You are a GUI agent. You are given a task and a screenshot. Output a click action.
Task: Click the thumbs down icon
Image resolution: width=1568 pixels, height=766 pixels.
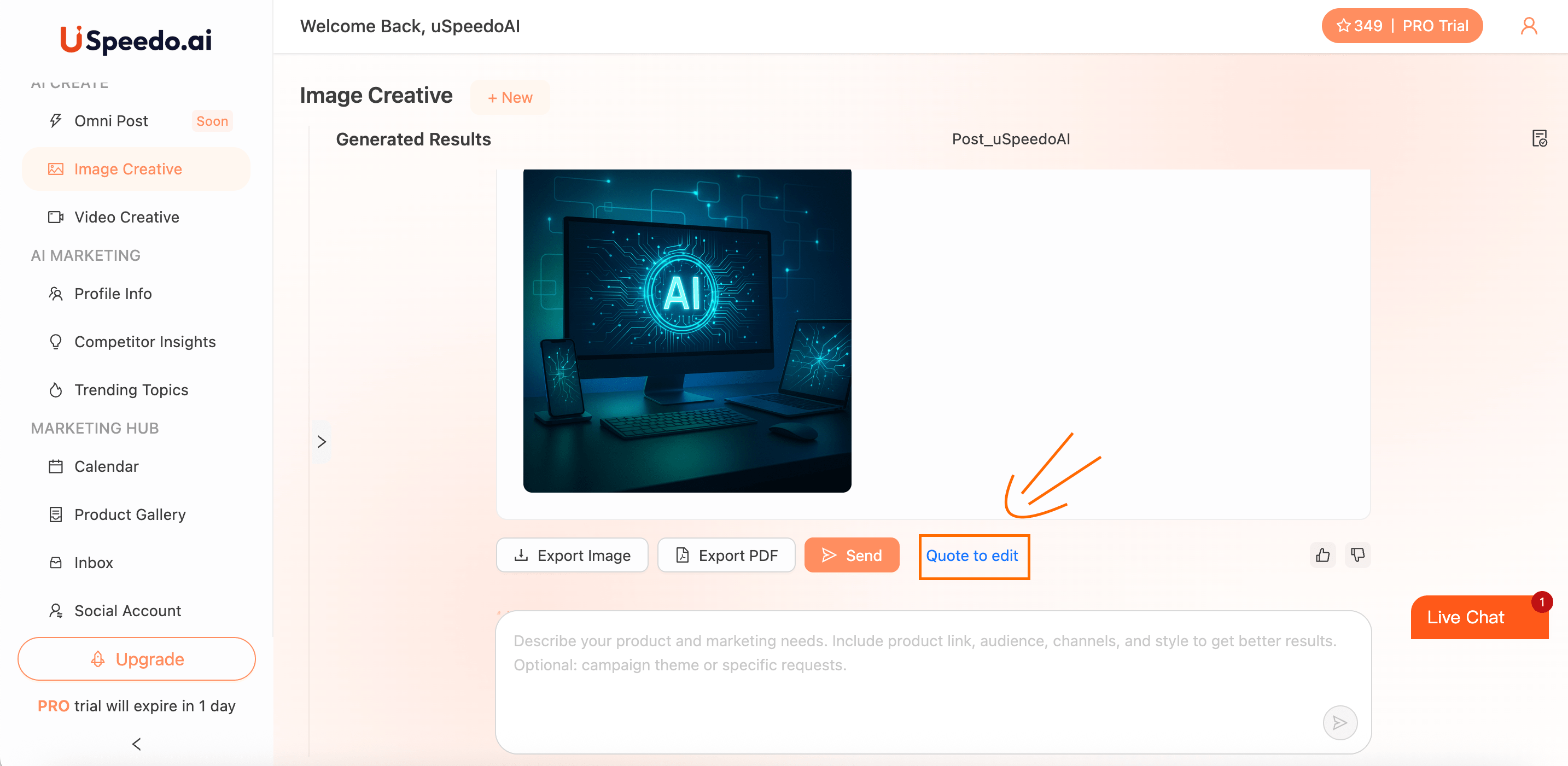coord(1357,555)
